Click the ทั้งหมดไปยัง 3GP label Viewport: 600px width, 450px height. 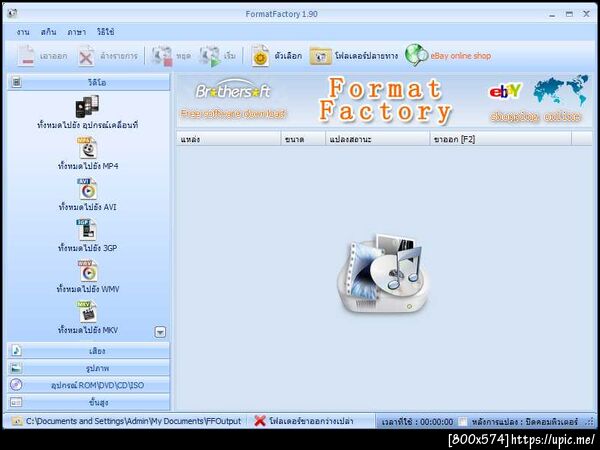tap(88, 248)
